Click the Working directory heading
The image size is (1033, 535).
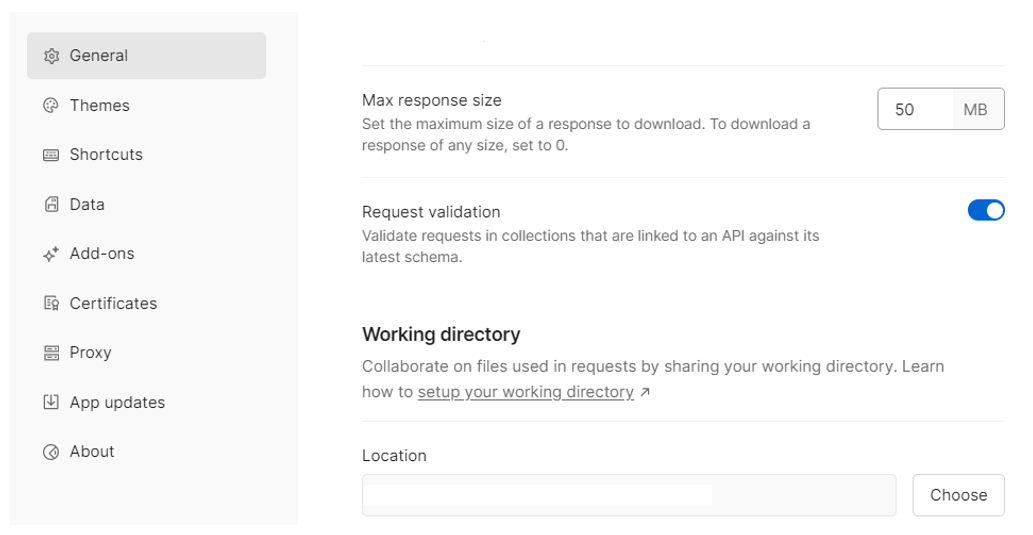coord(441,335)
